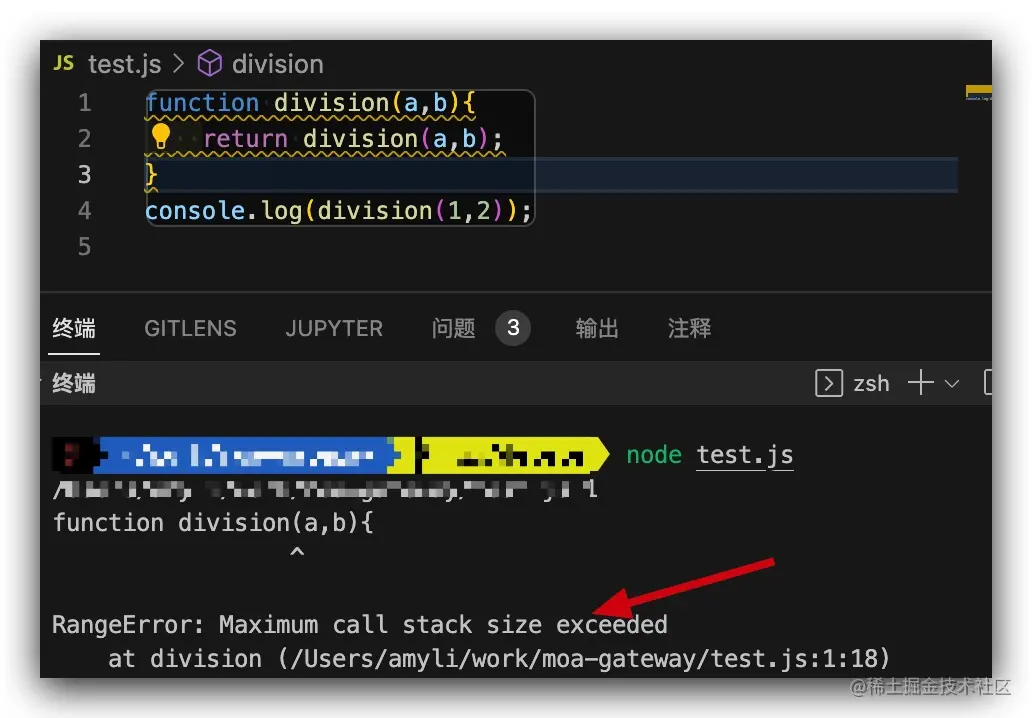Screen dimensions: 1032x718
Task: Open the quick fix lightbulb on line 2
Action: point(161,137)
